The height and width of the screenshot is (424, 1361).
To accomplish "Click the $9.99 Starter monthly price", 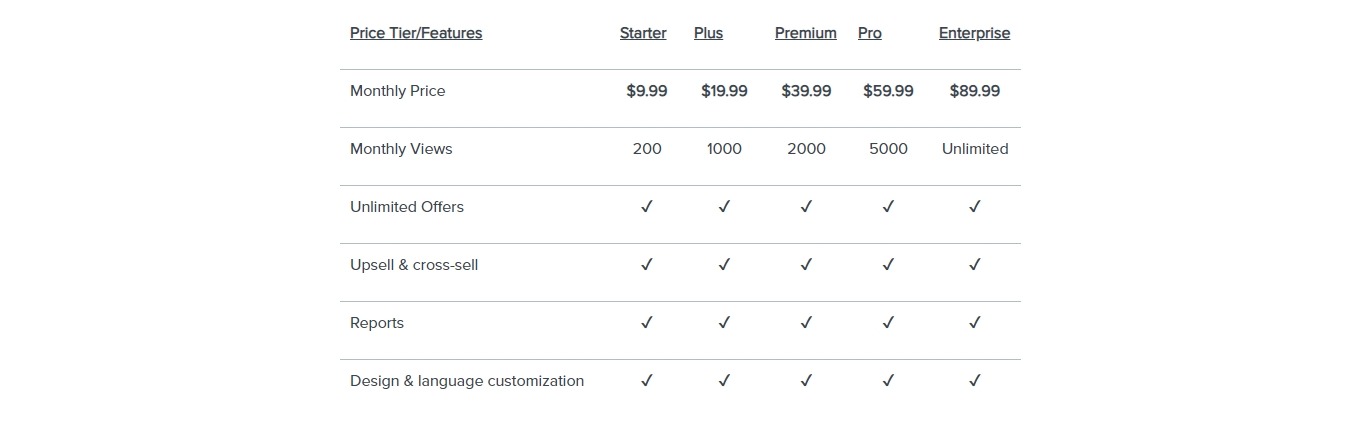I will [647, 91].
